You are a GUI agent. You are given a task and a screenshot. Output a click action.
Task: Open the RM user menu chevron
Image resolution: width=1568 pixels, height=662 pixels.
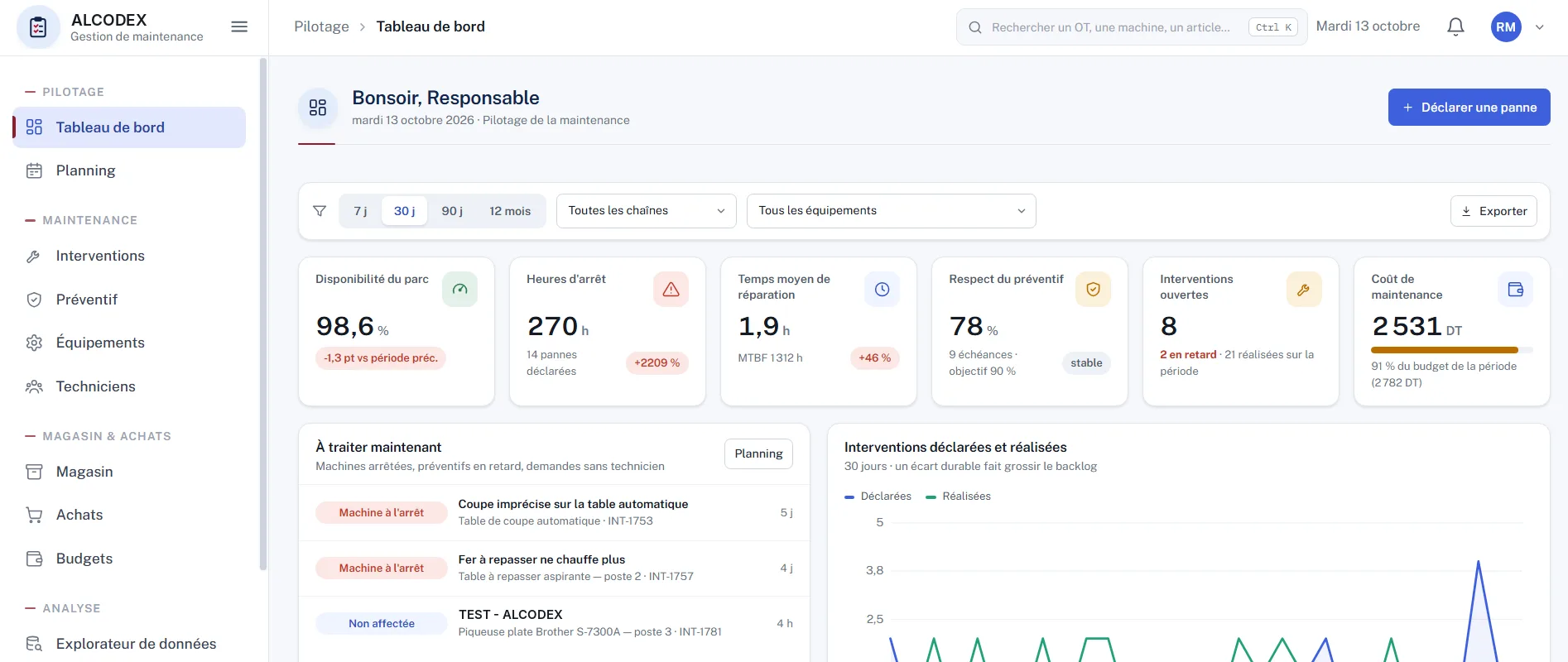1540,27
